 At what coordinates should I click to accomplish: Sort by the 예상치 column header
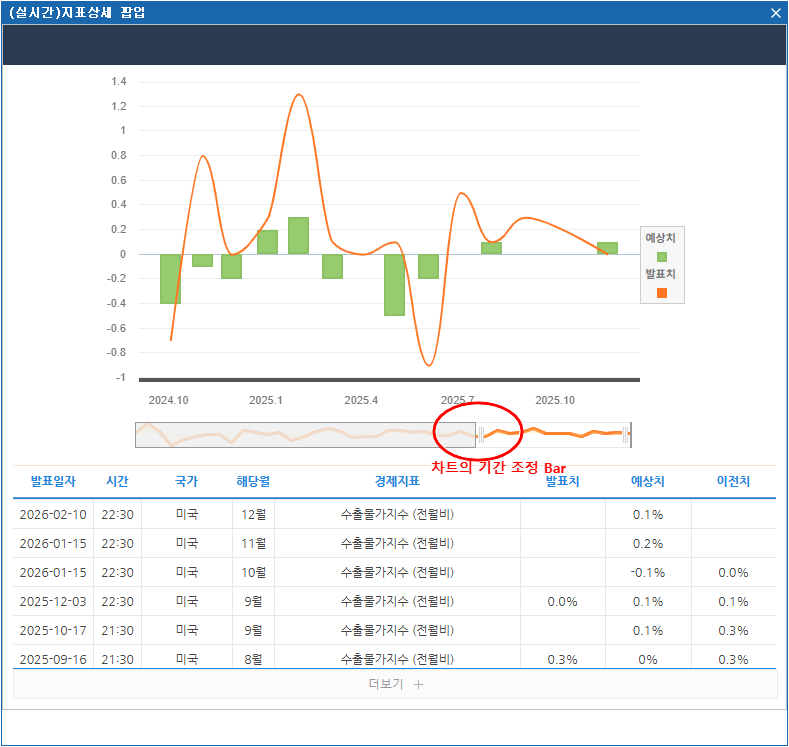[648, 481]
